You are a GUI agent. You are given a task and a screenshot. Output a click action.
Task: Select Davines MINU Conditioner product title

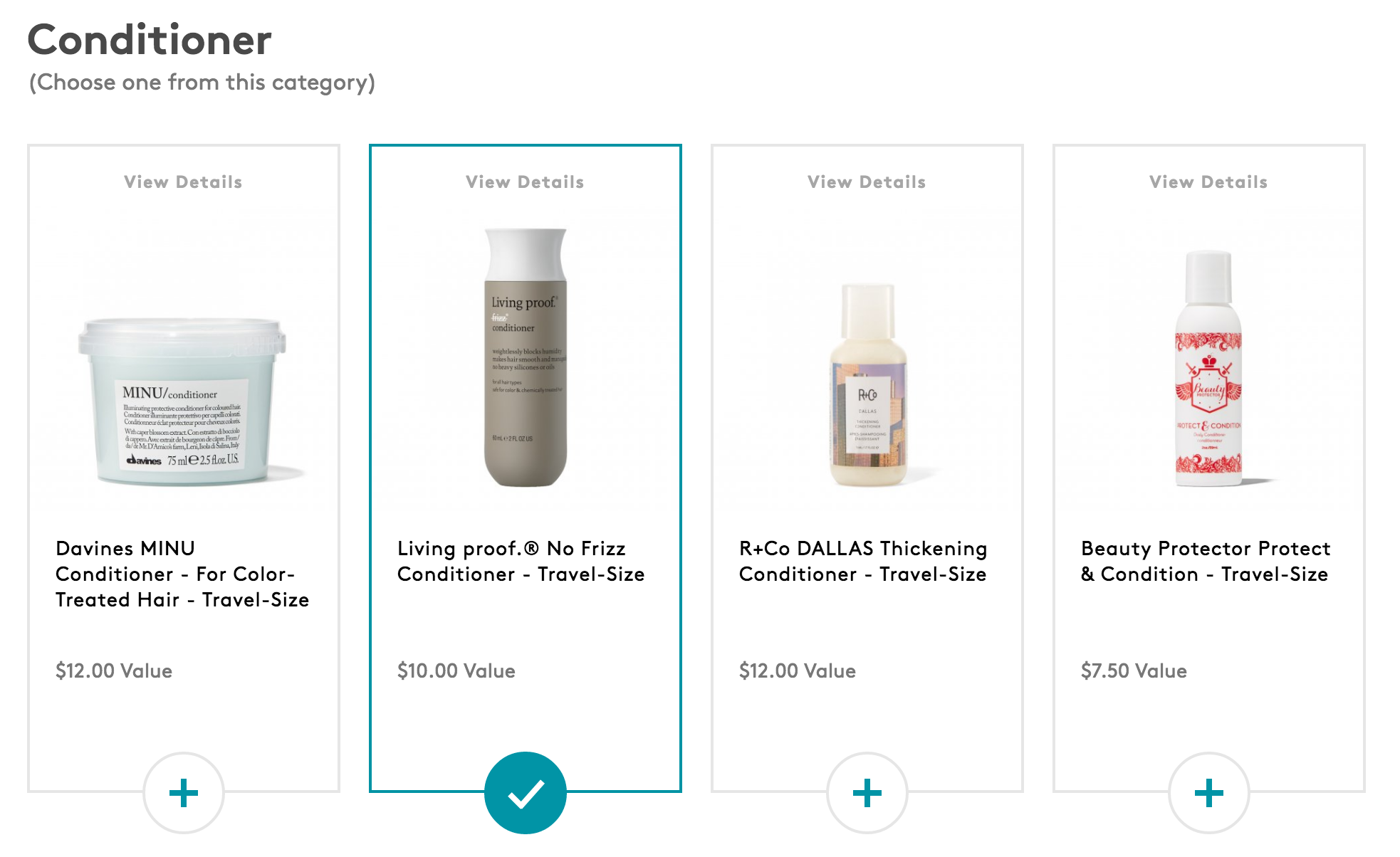coord(182,574)
